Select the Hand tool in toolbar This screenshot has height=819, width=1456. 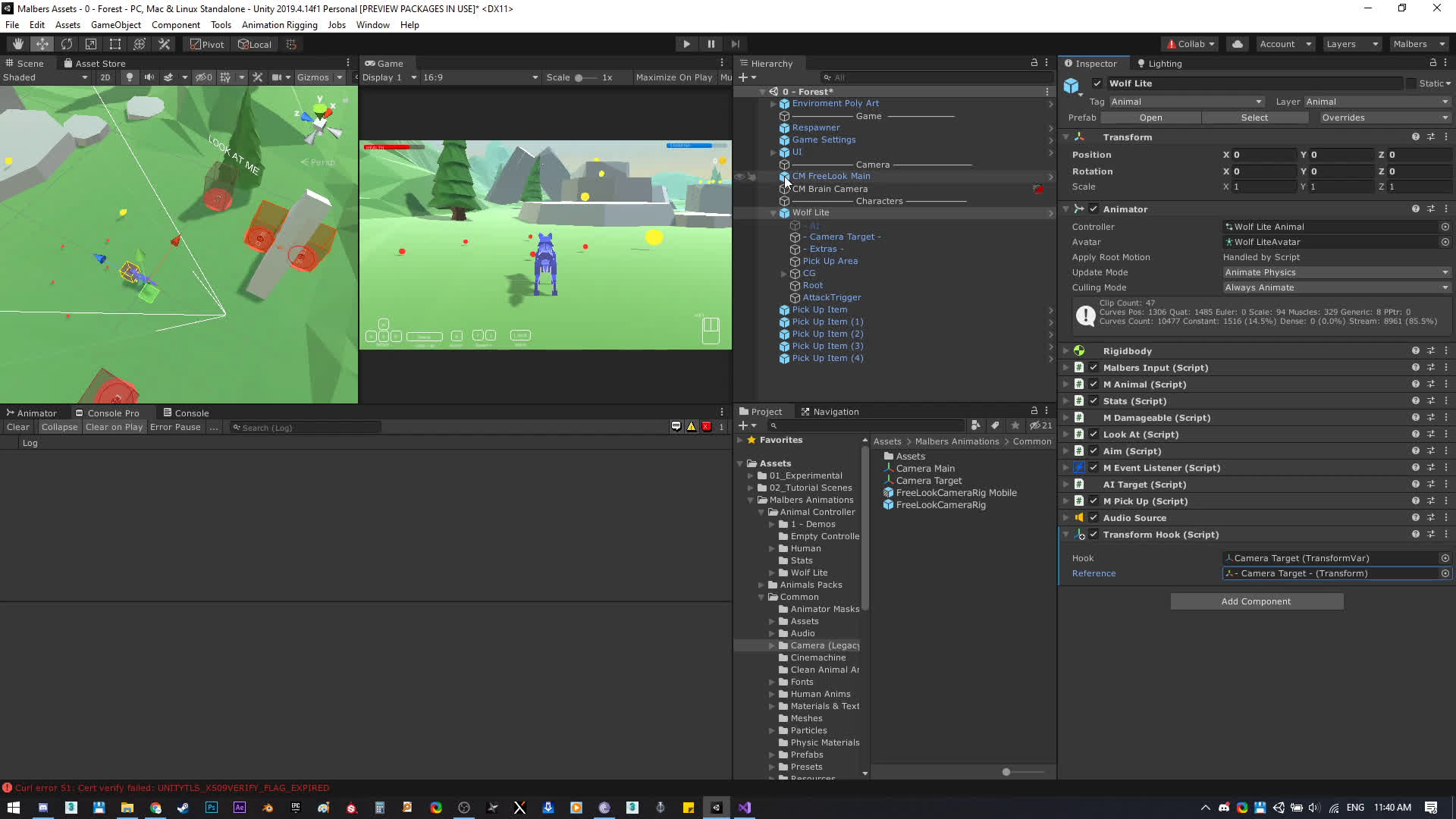(x=17, y=44)
